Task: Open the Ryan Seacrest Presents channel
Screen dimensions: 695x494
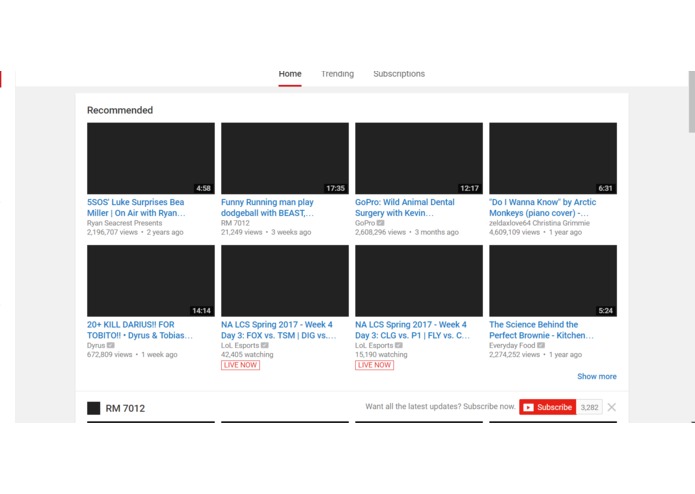Action: [x=125, y=223]
